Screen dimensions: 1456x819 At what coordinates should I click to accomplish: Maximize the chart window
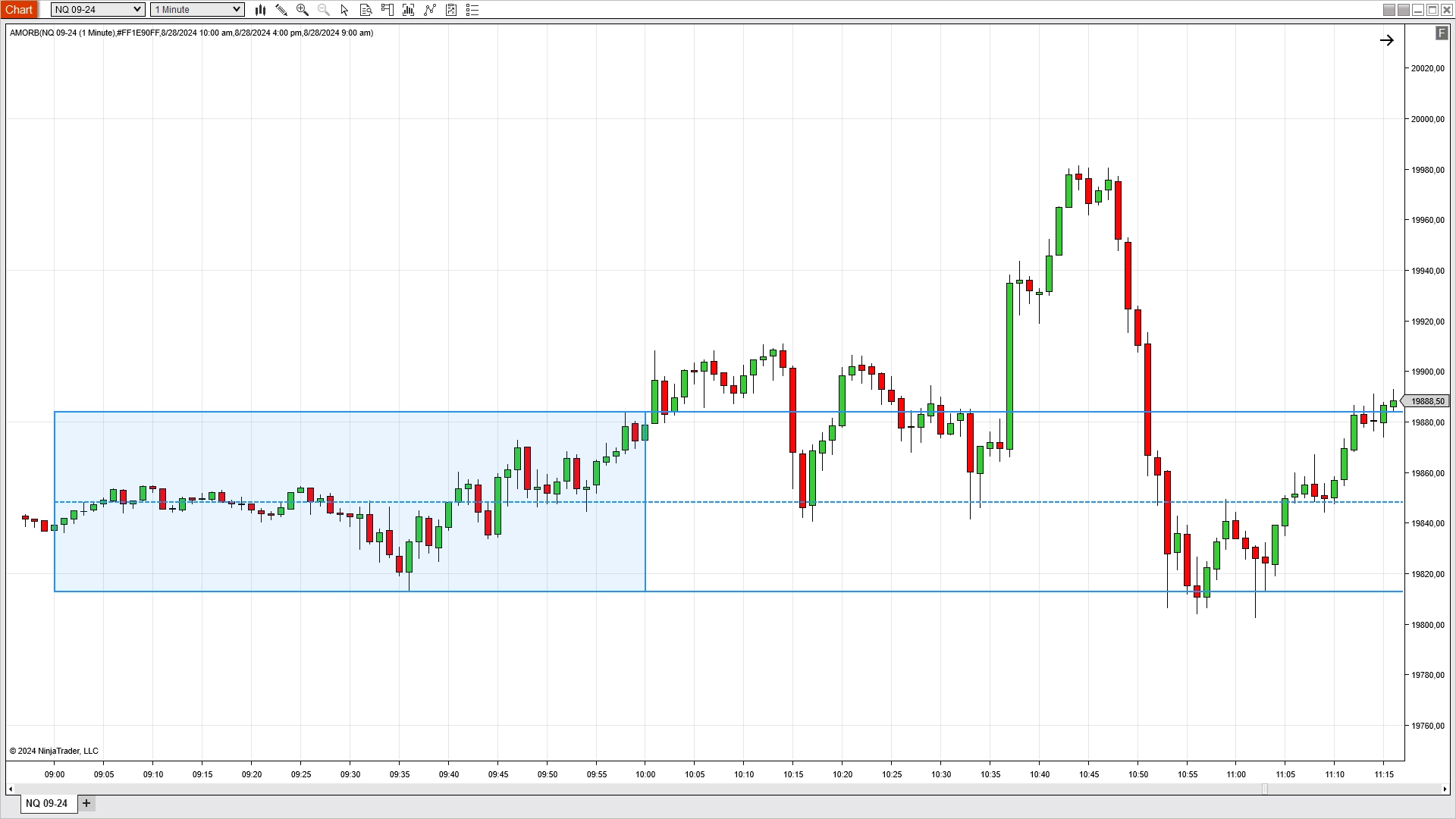1432,10
